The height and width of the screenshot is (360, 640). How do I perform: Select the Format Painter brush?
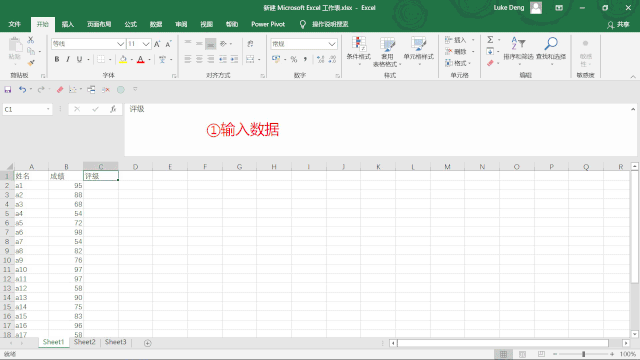click(31, 63)
